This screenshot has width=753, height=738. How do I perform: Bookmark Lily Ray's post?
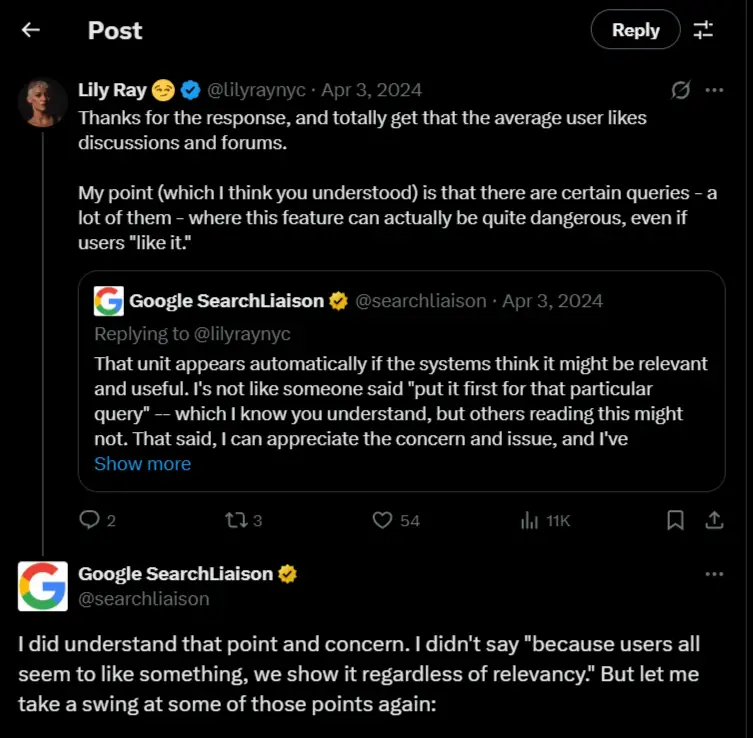click(676, 520)
